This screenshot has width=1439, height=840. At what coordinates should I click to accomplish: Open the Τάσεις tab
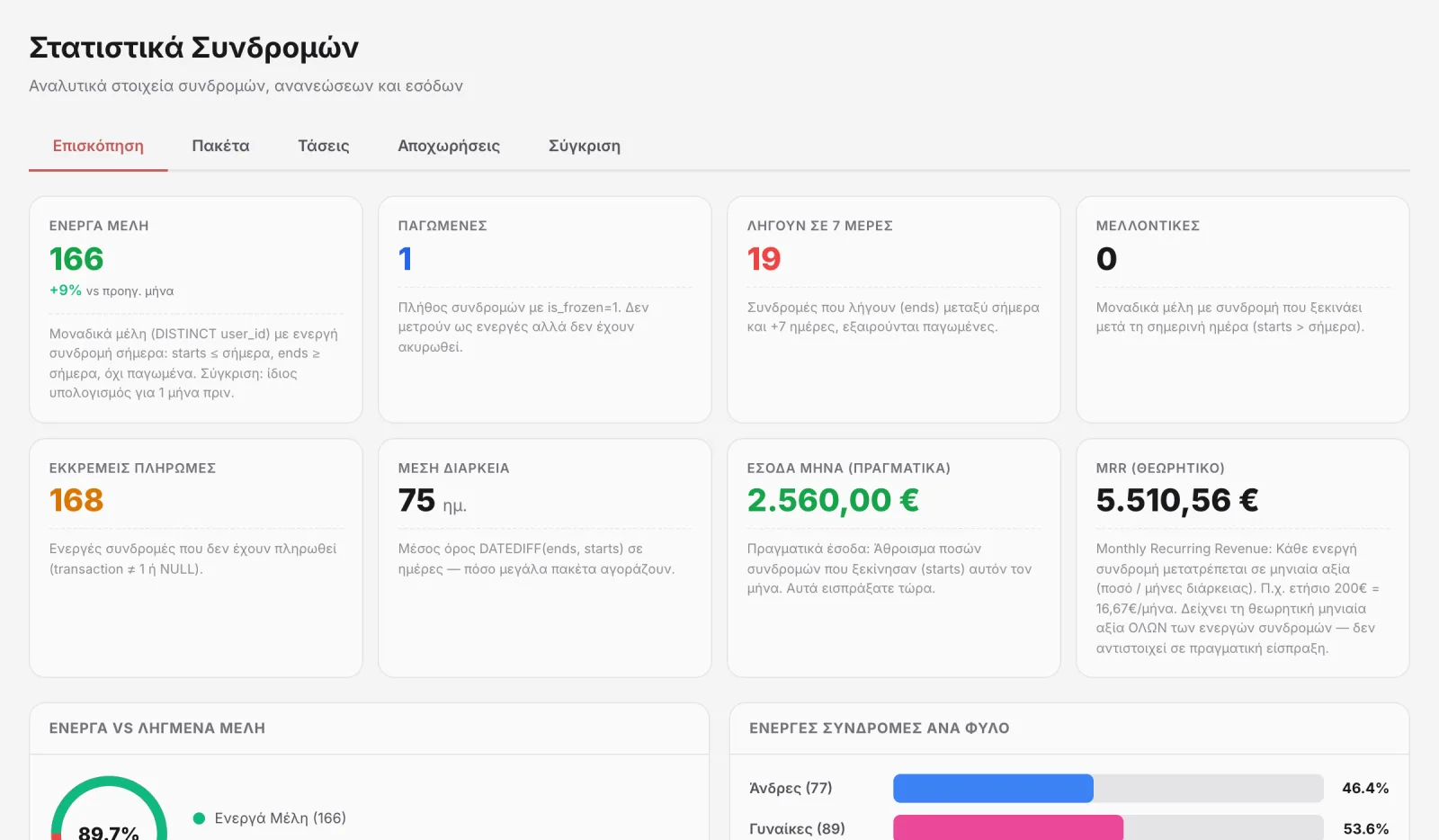[x=324, y=146]
